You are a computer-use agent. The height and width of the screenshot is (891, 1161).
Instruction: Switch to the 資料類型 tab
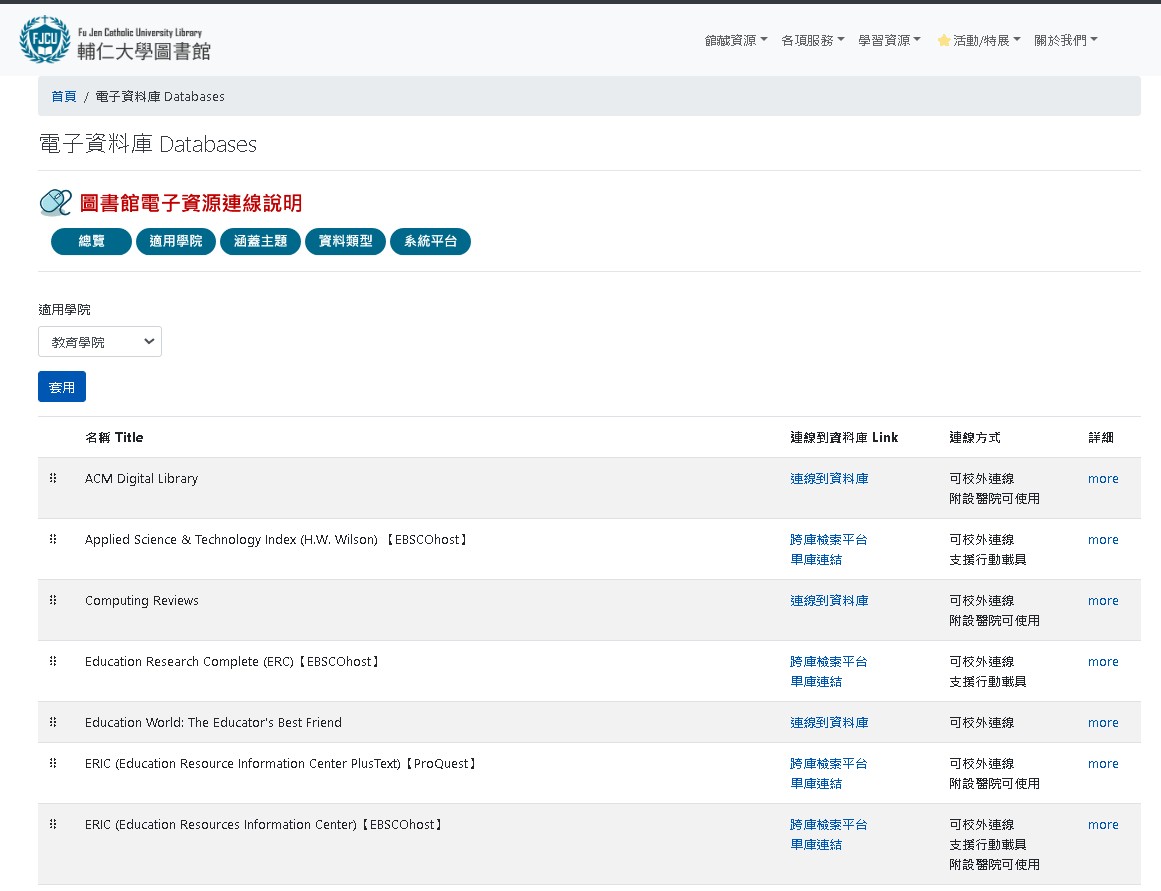(x=345, y=241)
